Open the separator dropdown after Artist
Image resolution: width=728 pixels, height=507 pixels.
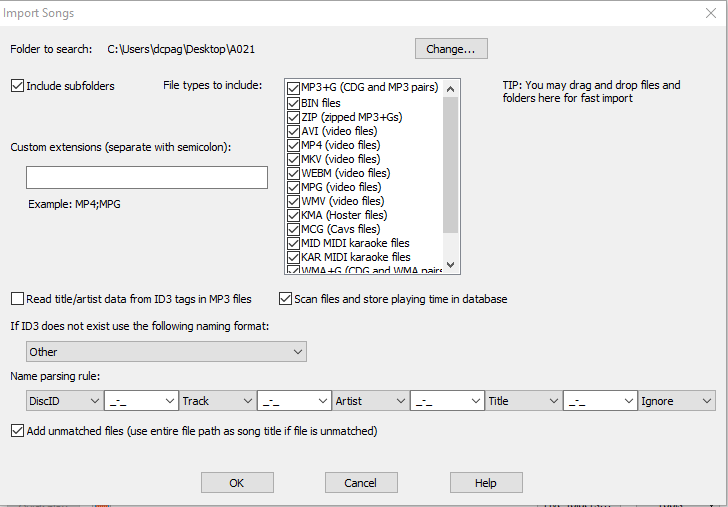447,401
